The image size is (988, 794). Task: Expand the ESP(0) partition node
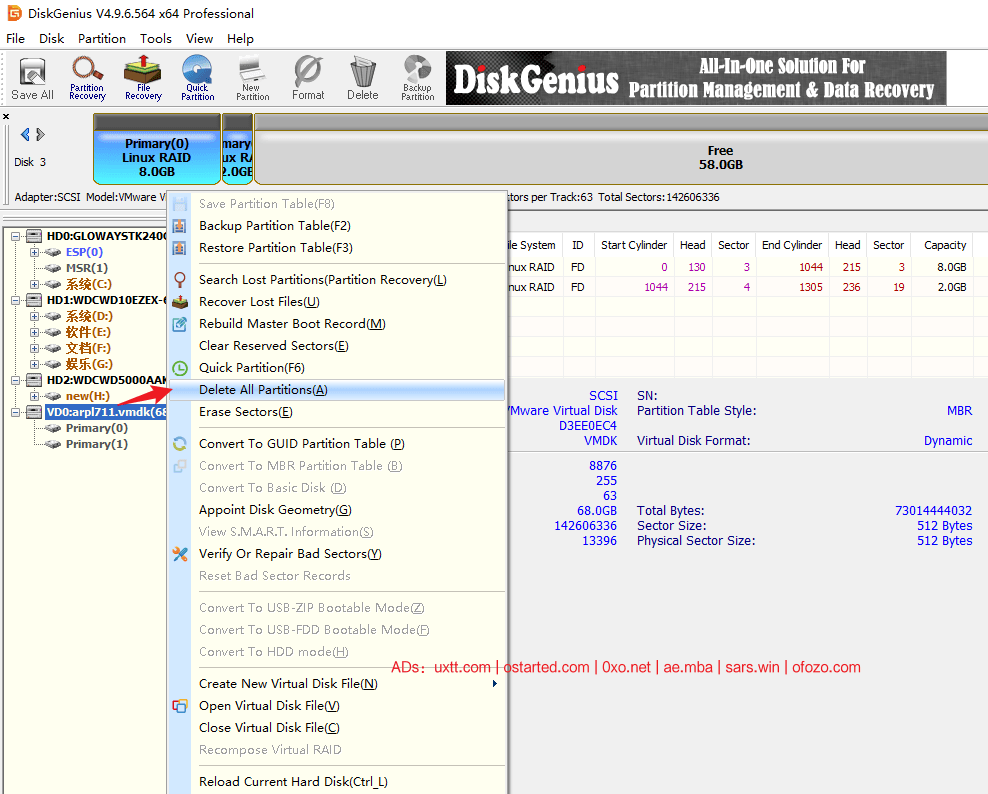click(x=34, y=252)
